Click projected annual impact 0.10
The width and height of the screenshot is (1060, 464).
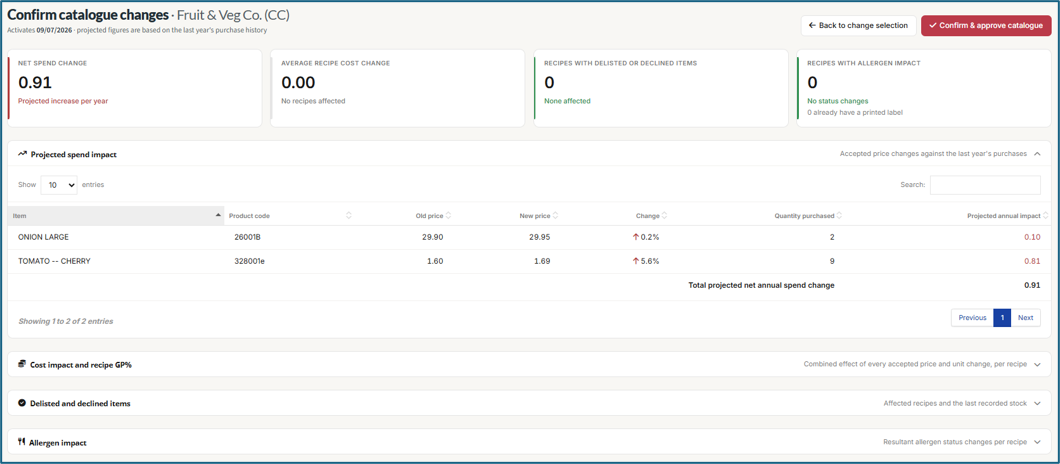(x=1032, y=237)
